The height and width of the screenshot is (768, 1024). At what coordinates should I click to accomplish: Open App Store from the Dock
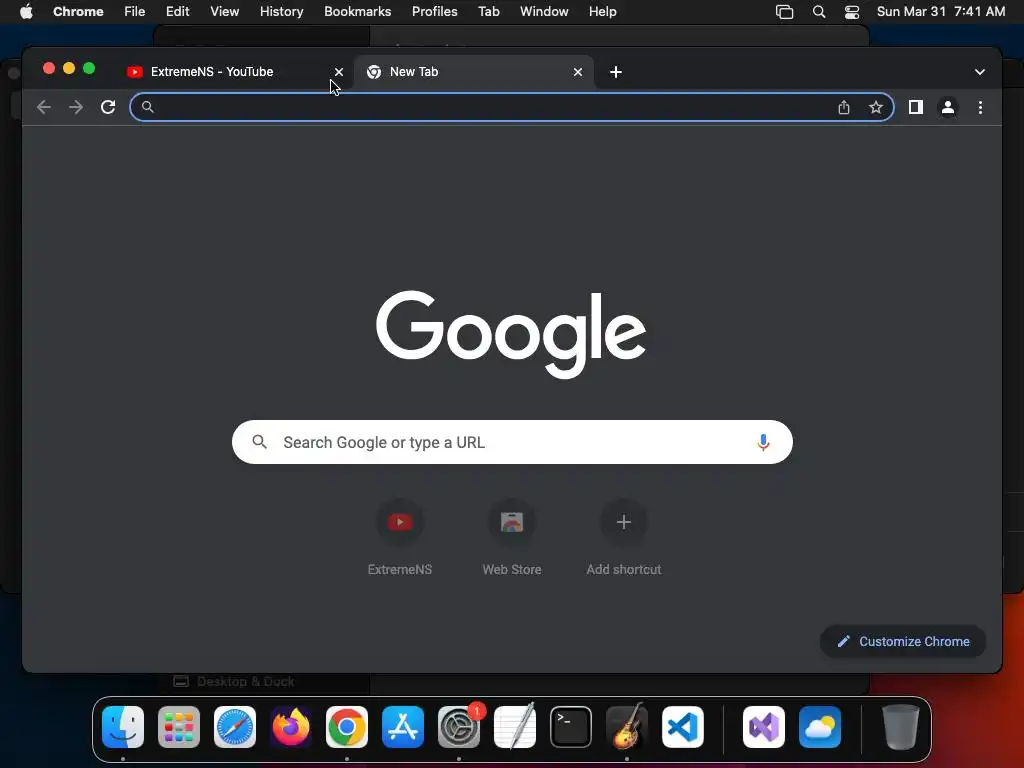pyautogui.click(x=403, y=727)
